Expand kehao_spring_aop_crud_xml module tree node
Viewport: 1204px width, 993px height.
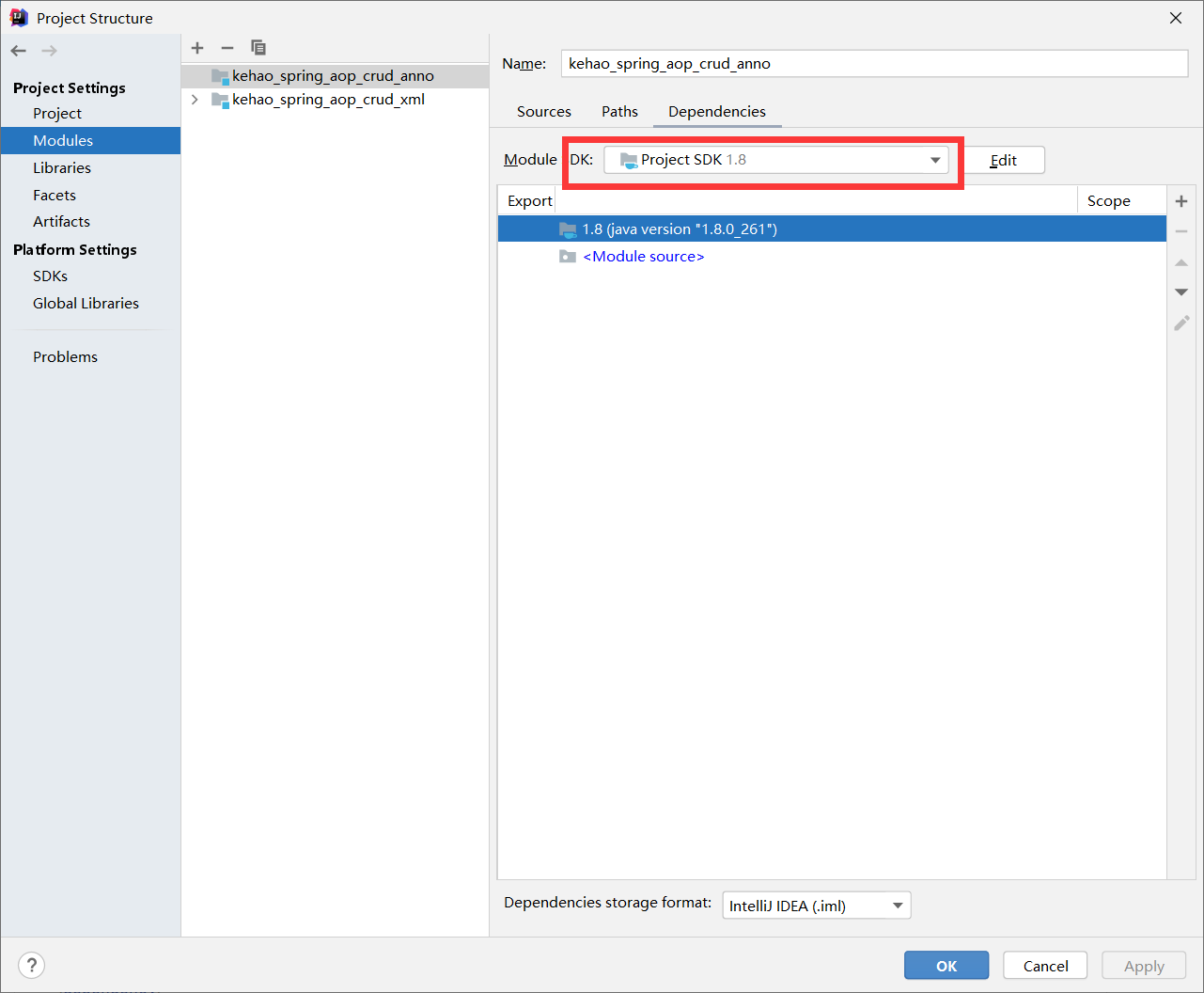195,100
